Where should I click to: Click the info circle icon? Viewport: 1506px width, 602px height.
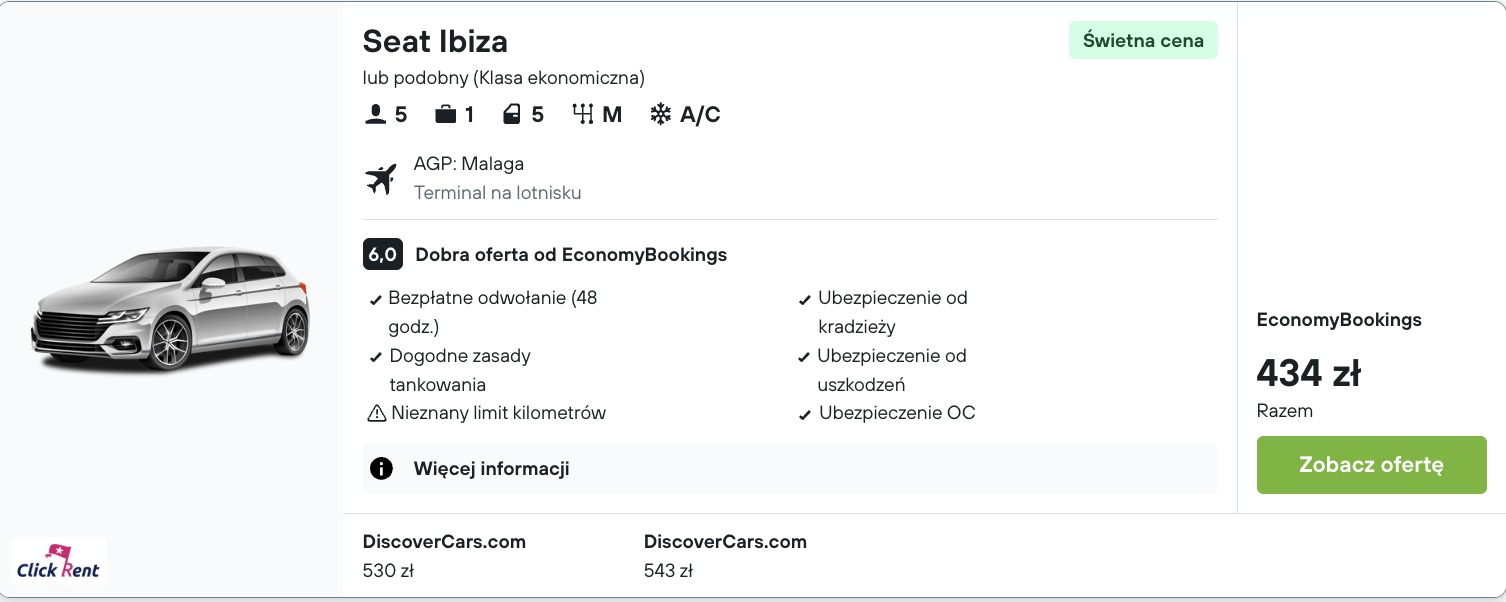pos(381,468)
